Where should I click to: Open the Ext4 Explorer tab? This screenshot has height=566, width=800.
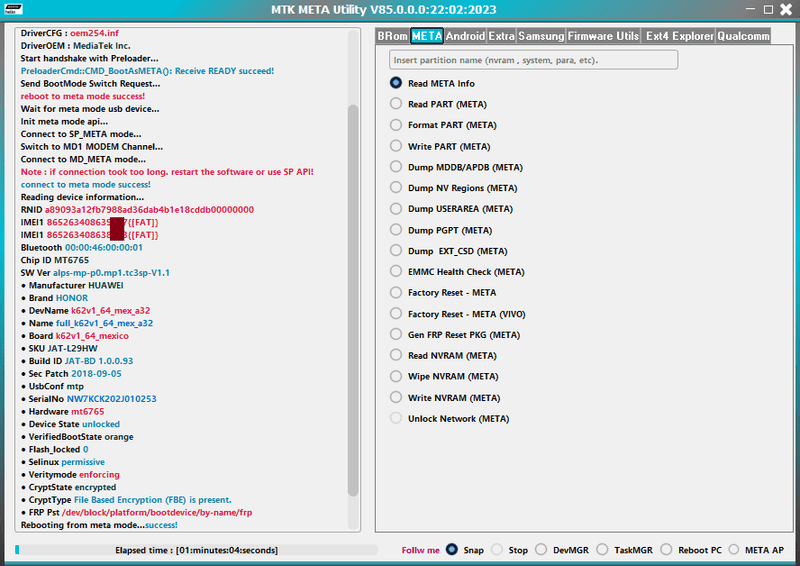click(679, 36)
